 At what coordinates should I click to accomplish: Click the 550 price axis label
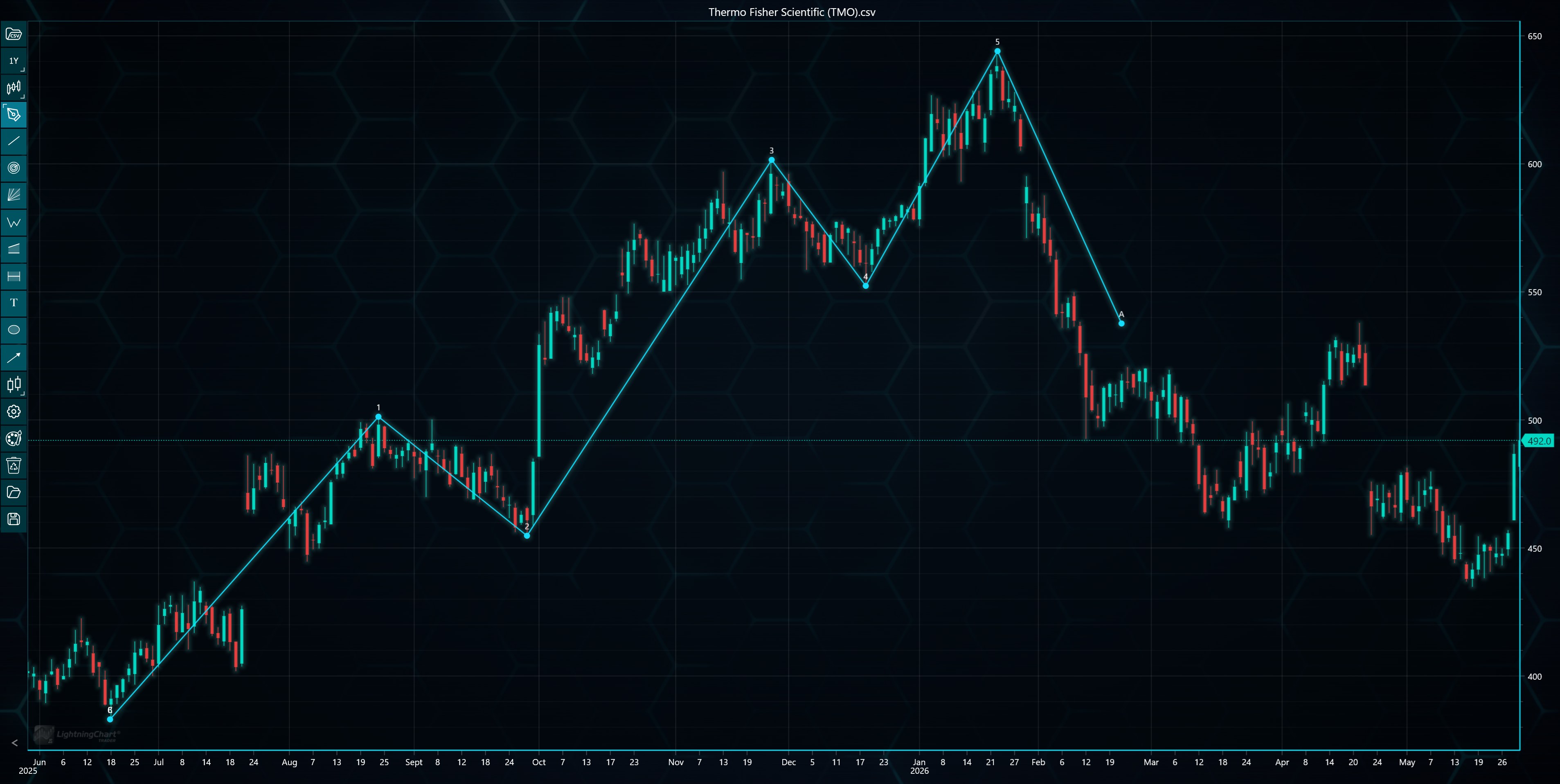click(1535, 292)
